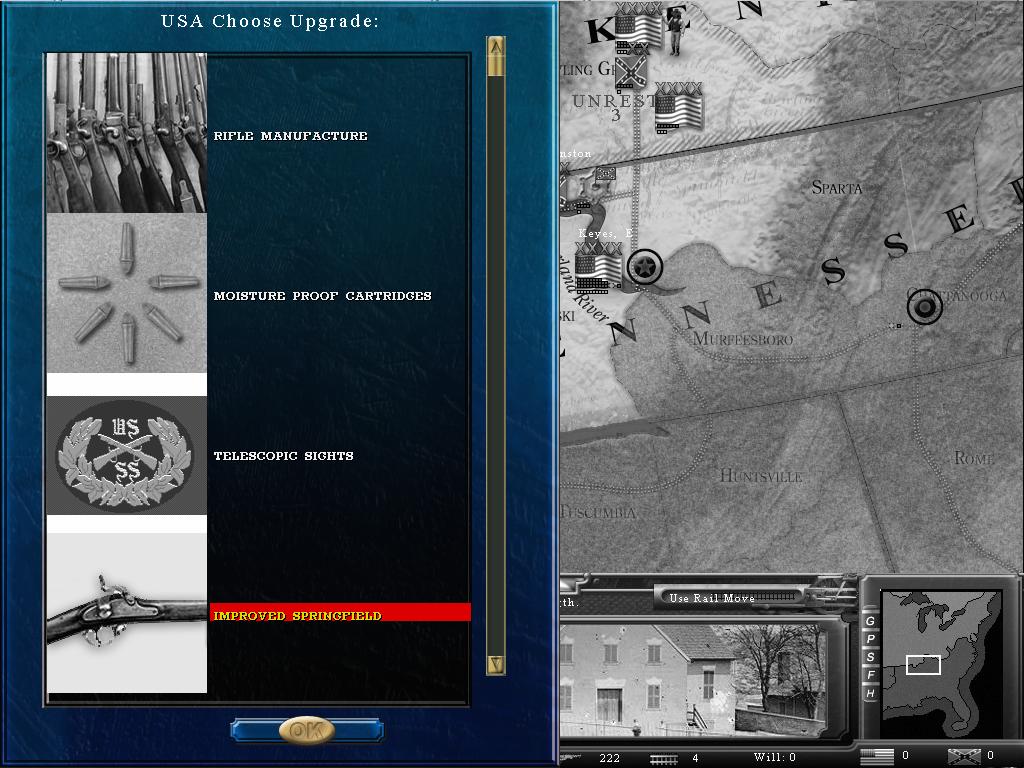The image size is (1024, 768).
Task: Select the Union army flag beside the soldier figure
Action: click(639, 29)
